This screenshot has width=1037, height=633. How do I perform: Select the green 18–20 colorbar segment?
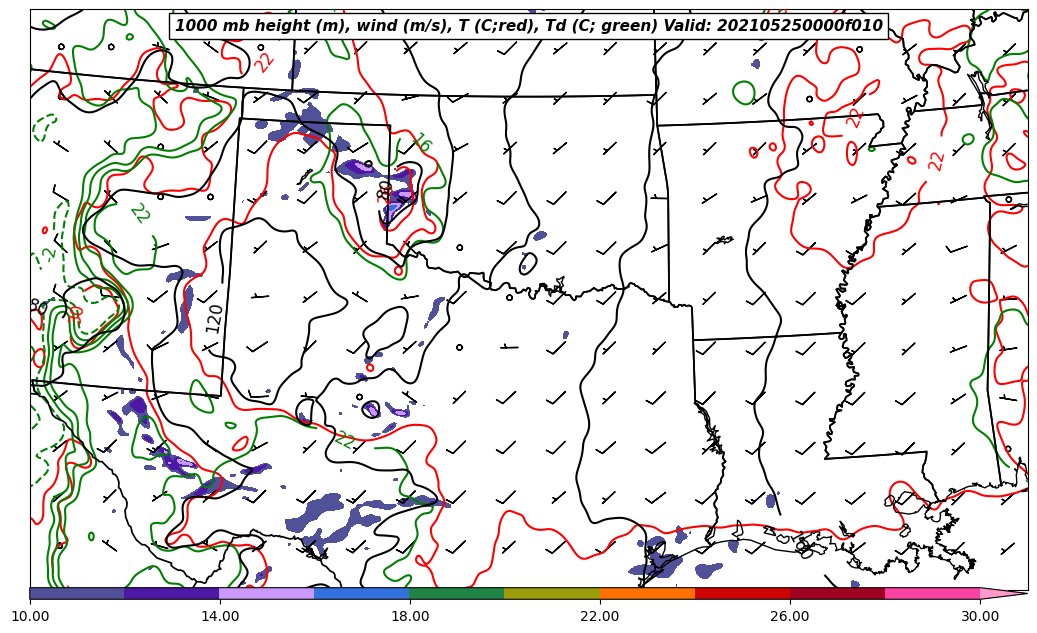pyautogui.click(x=457, y=593)
